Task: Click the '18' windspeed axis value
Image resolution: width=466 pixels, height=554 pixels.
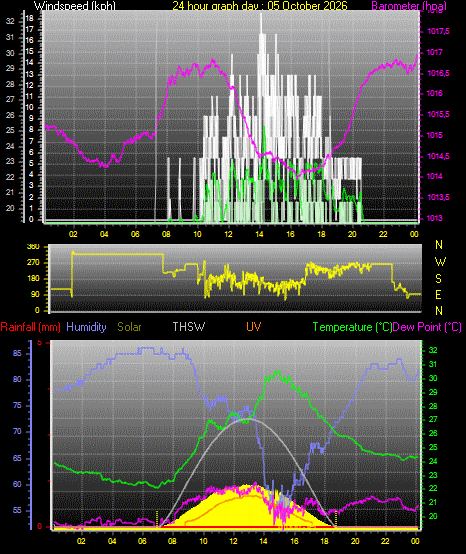Action: (30, 18)
